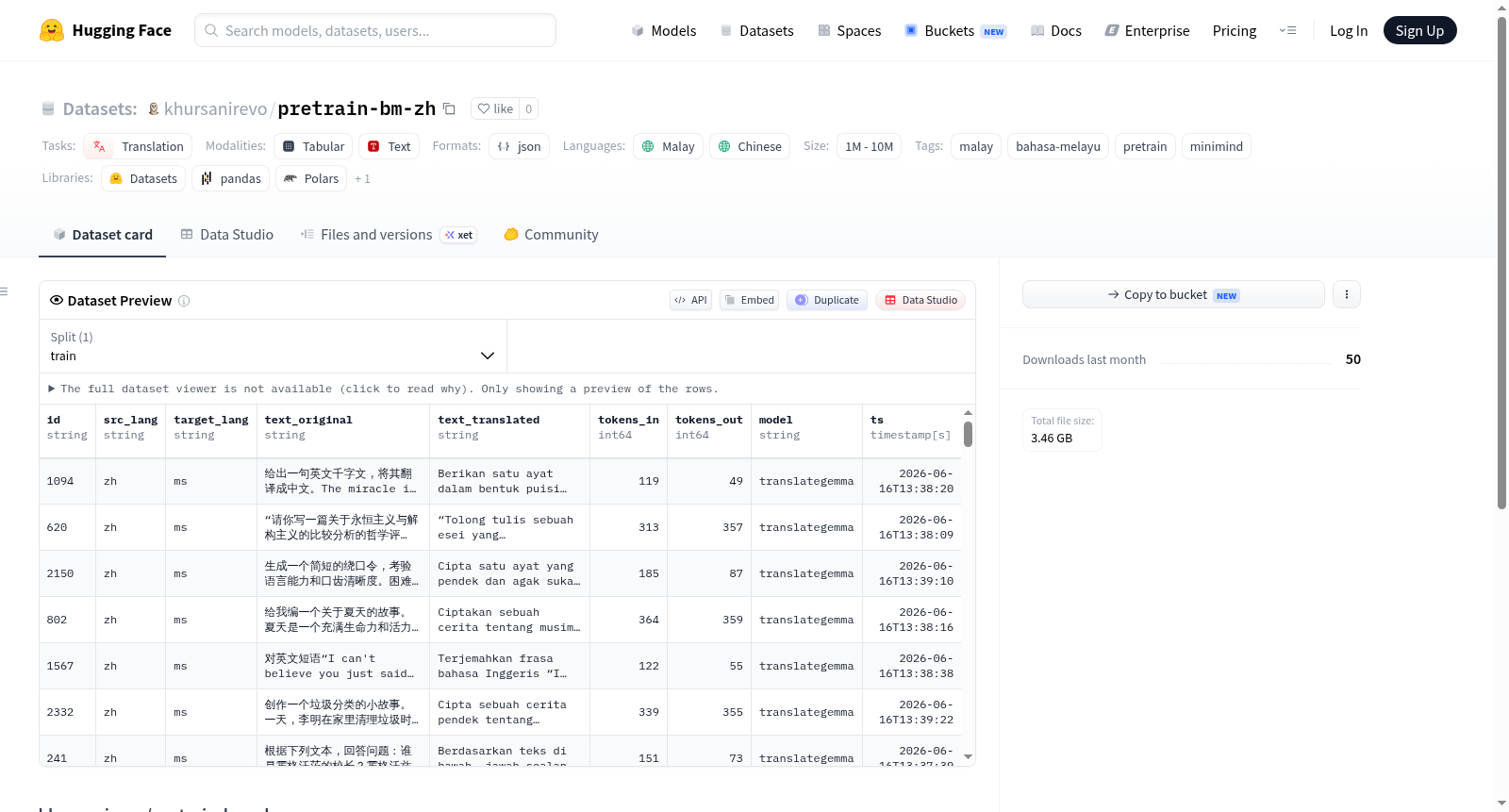The height and width of the screenshot is (812, 1509).
Task: Switch to the Dataset card tab
Action: [103, 235]
